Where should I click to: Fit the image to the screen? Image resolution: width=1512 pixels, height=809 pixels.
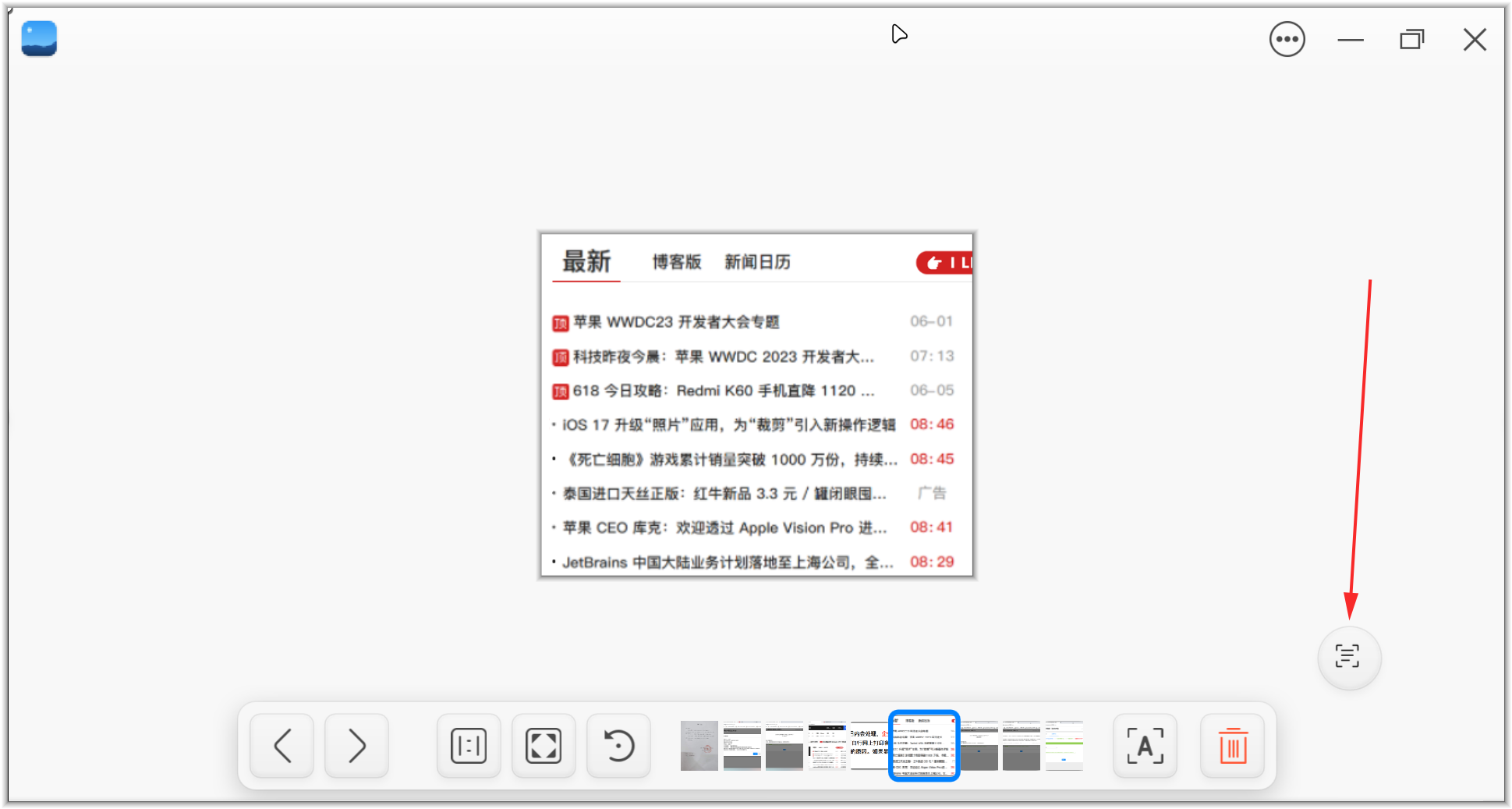[x=544, y=745]
